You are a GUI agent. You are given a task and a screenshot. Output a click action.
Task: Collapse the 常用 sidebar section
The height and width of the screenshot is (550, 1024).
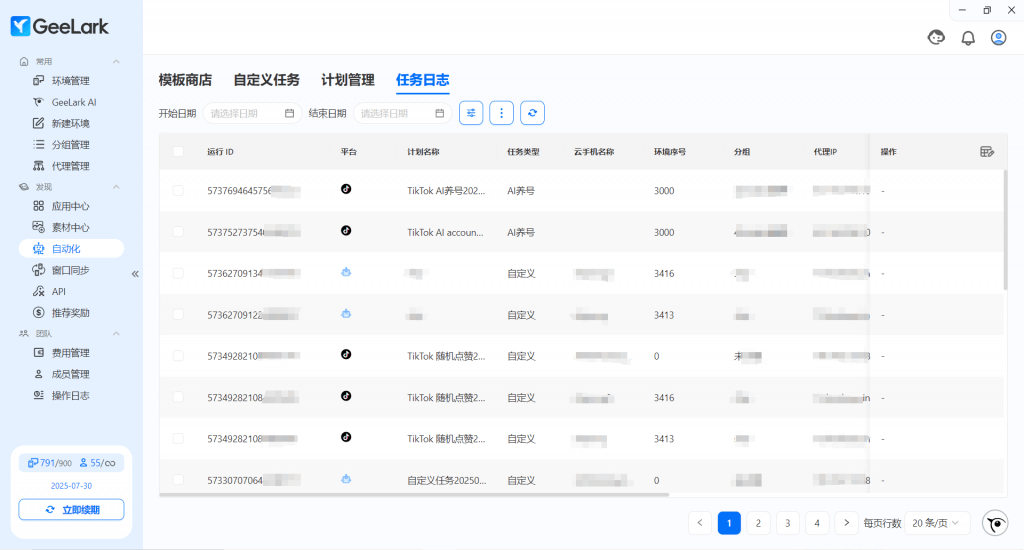click(116, 62)
